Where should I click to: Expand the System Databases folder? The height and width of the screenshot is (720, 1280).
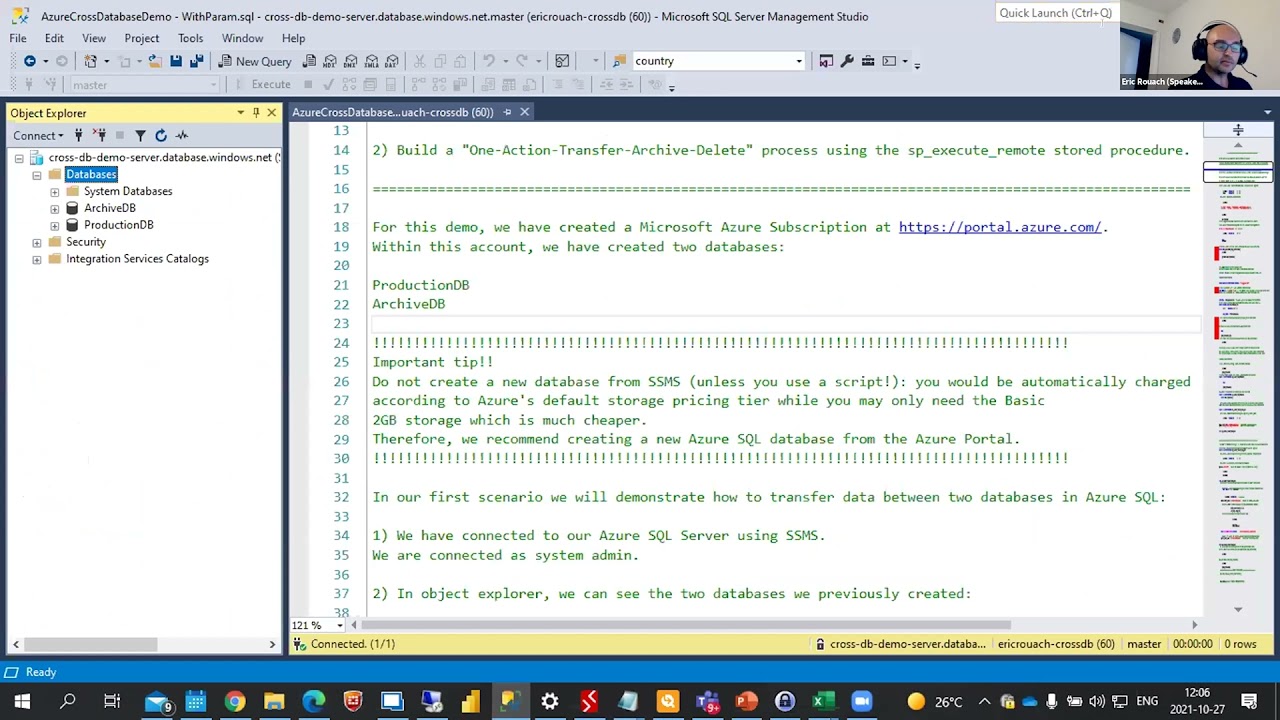(x=55, y=191)
